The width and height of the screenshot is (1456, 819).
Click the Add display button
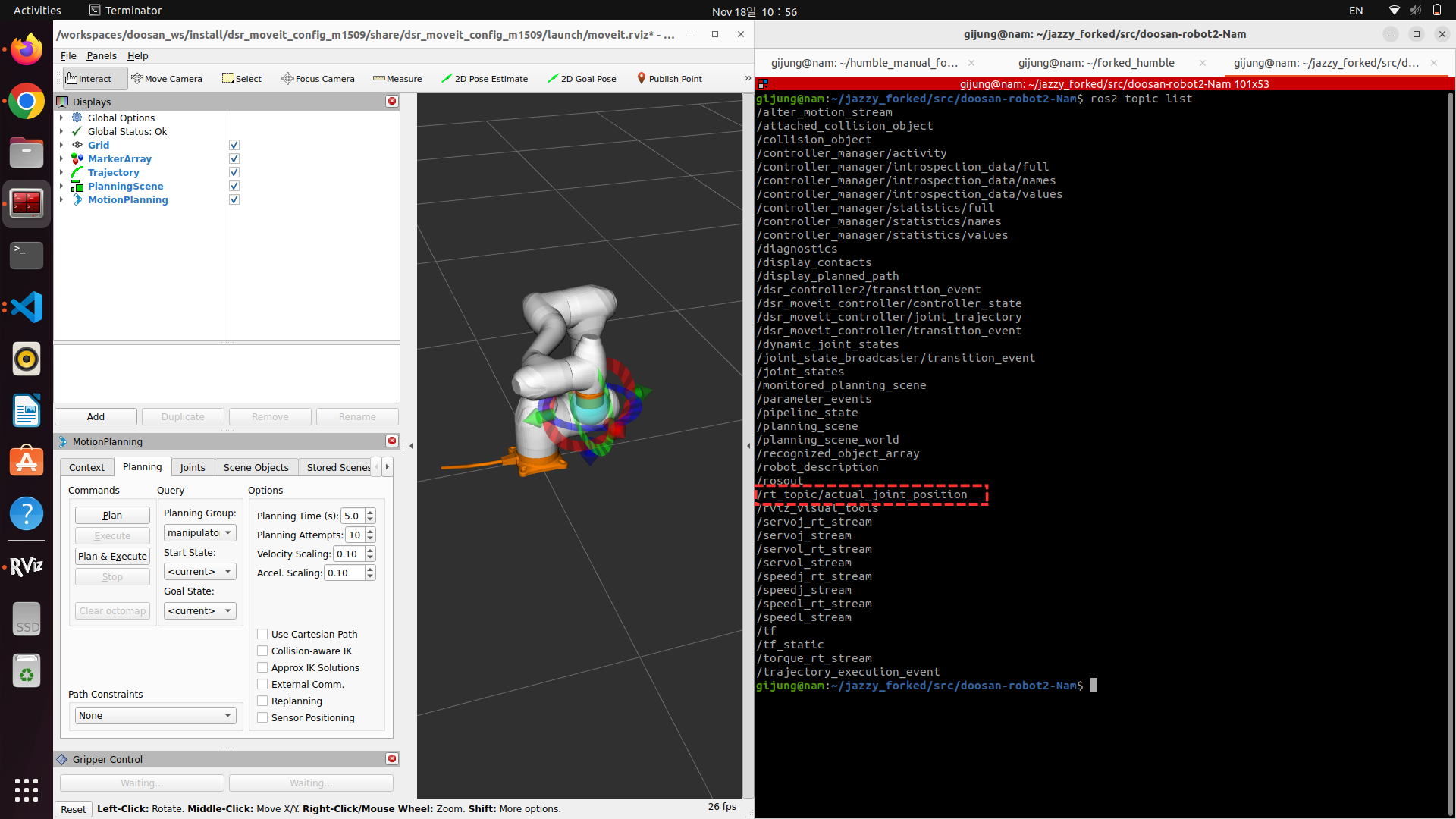(96, 416)
